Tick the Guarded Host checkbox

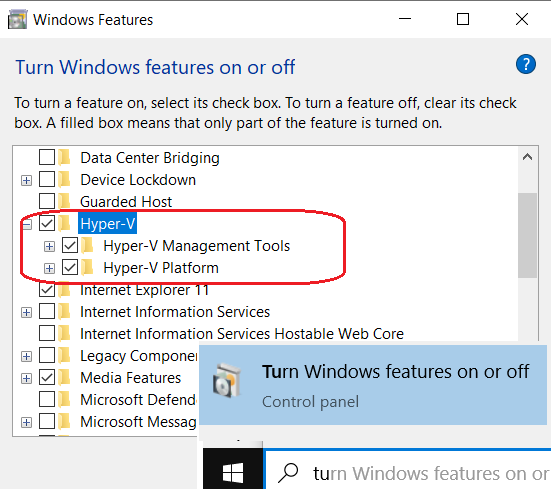[x=47, y=201]
